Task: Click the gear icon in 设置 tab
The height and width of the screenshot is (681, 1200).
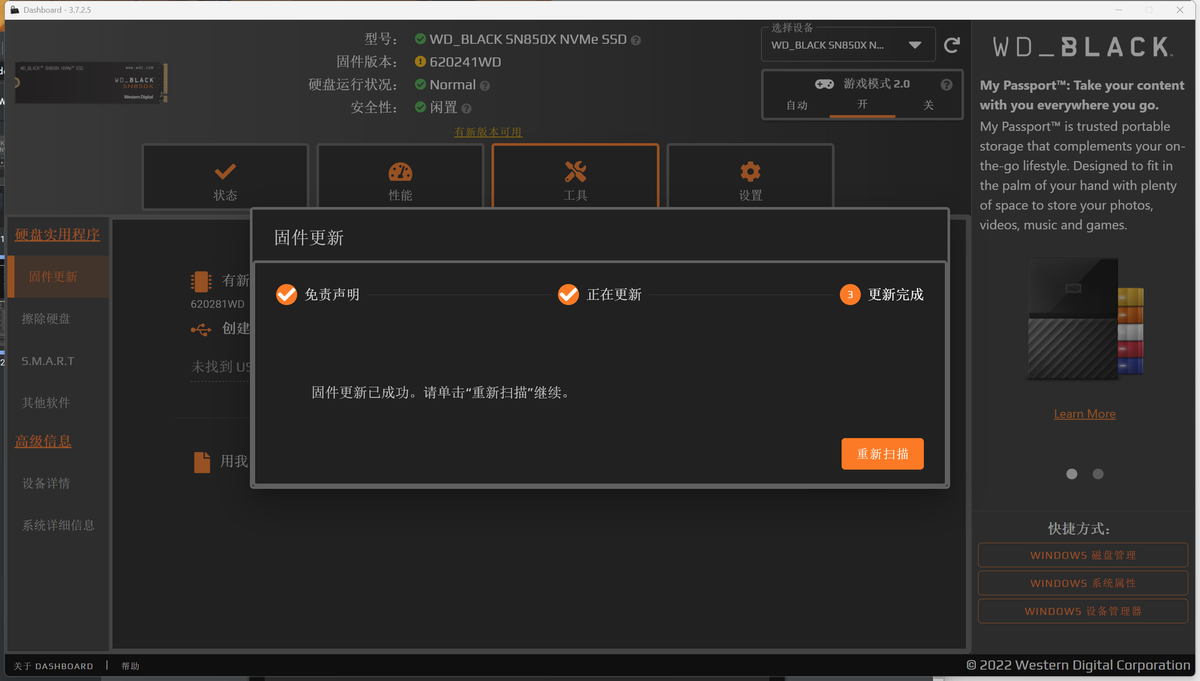Action: tap(750, 171)
